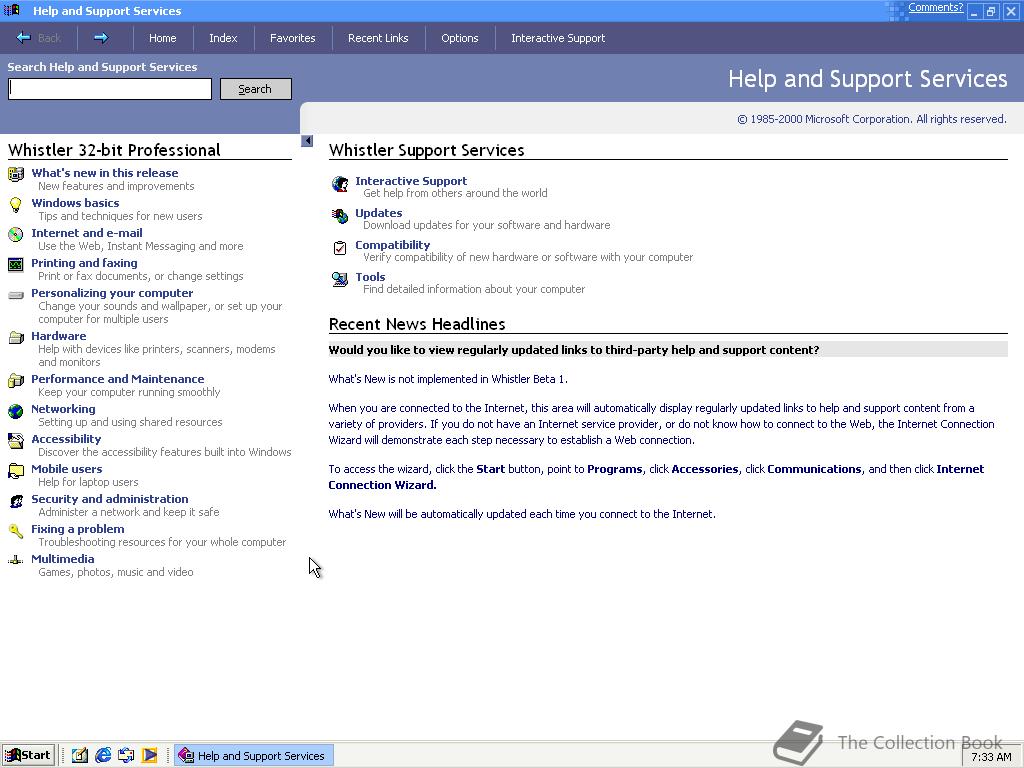Click the Comments? link in title bar
The height and width of the screenshot is (768, 1024).
click(x=935, y=8)
